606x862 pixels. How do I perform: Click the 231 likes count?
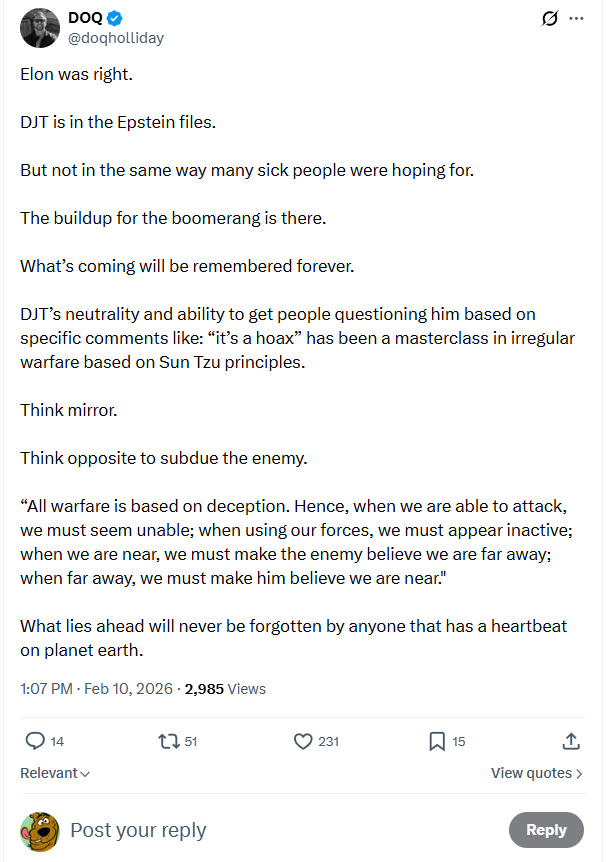tap(328, 741)
